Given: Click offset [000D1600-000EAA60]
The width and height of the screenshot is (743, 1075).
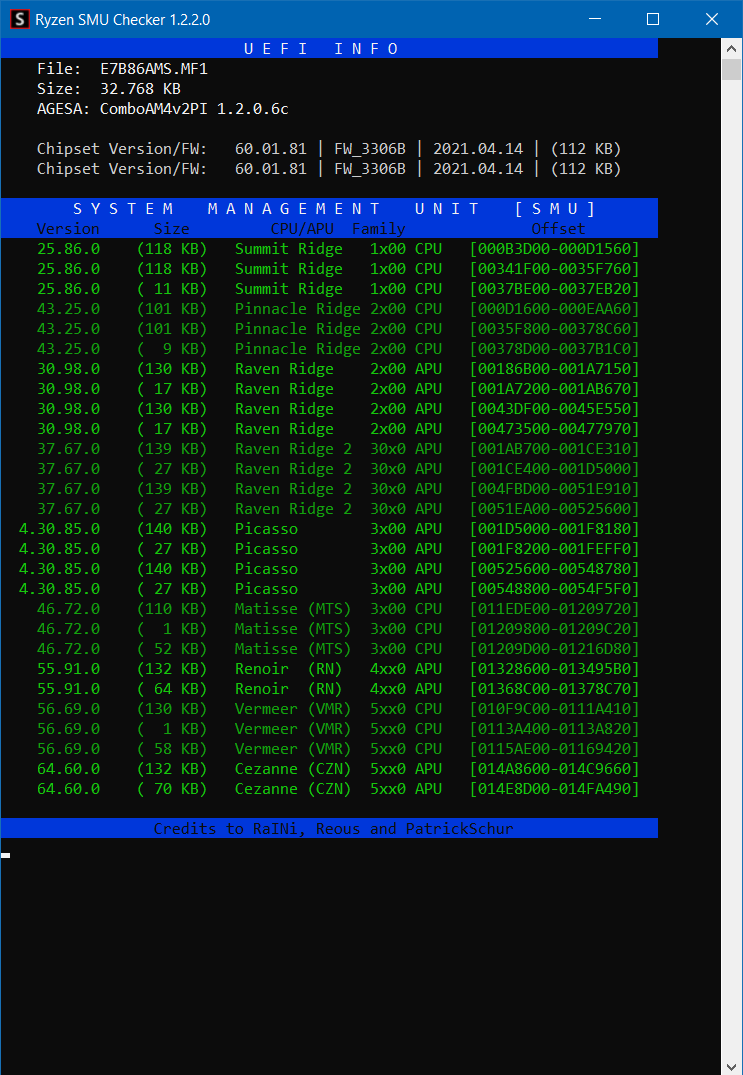Looking at the screenshot, I should point(555,309).
